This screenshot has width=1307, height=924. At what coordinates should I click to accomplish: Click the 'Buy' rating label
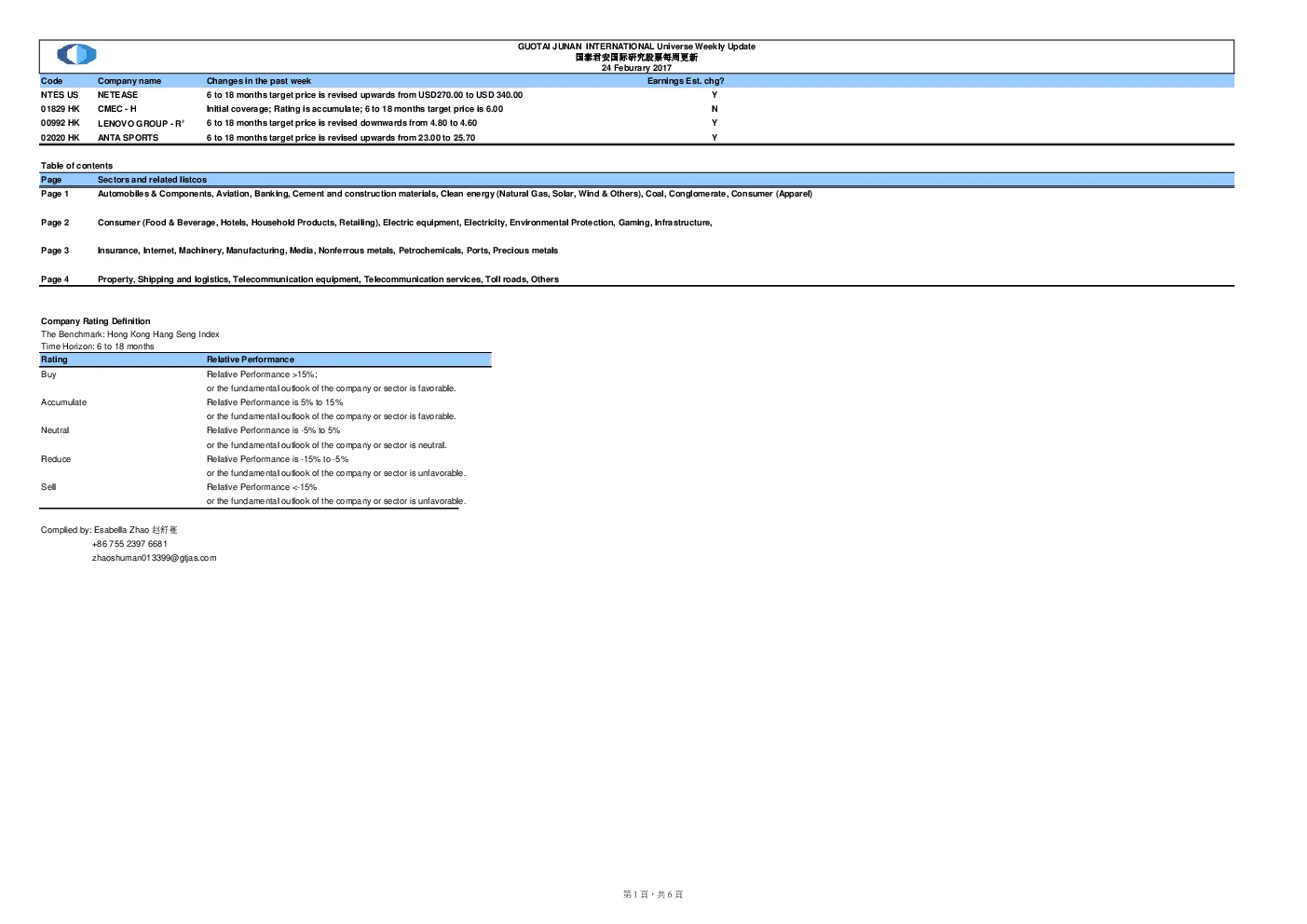click(48, 374)
